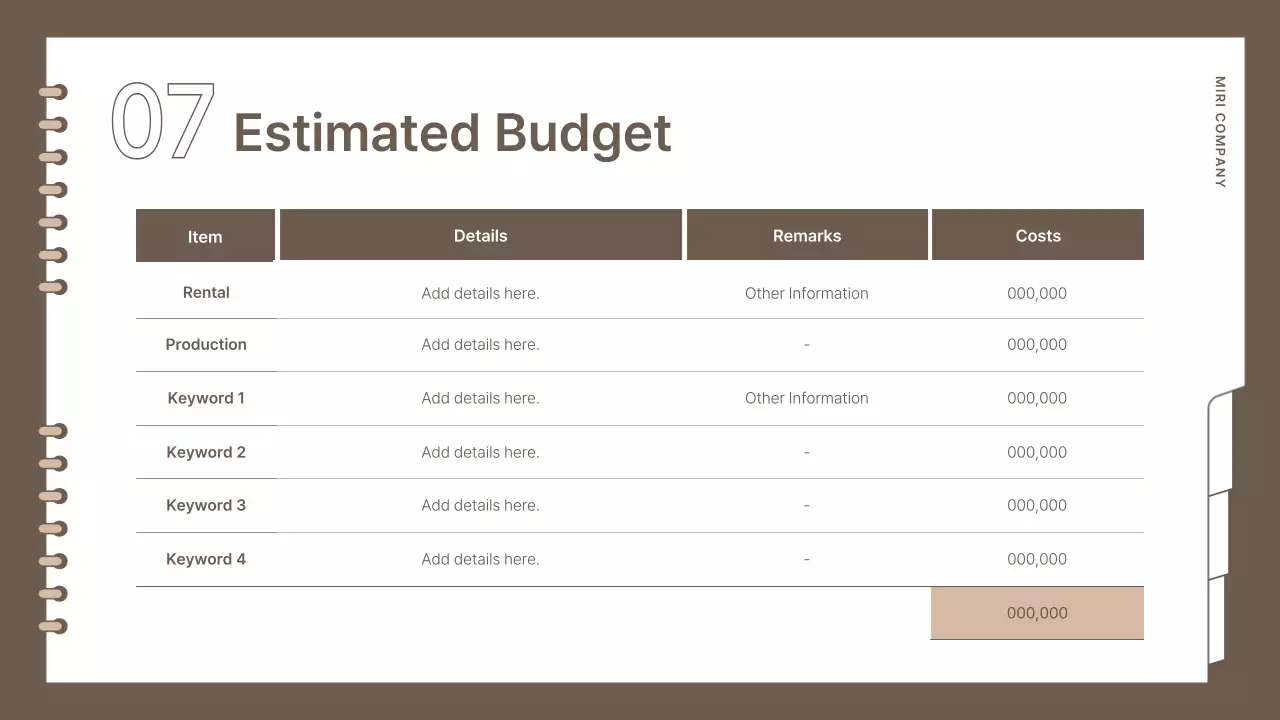Select the "Keyword 2" item cell
Image resolution: width=1280 pixels, height=720 pixels.
[206, 452]
